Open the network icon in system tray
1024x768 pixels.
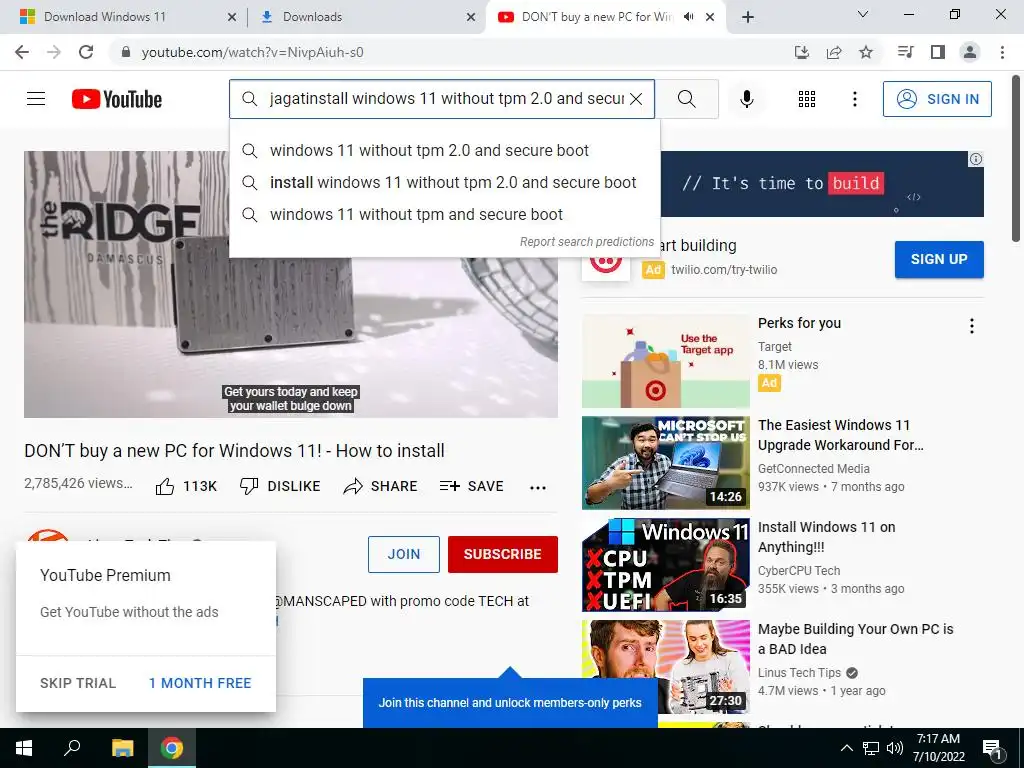pyautogui.click(x=871, y=748)
